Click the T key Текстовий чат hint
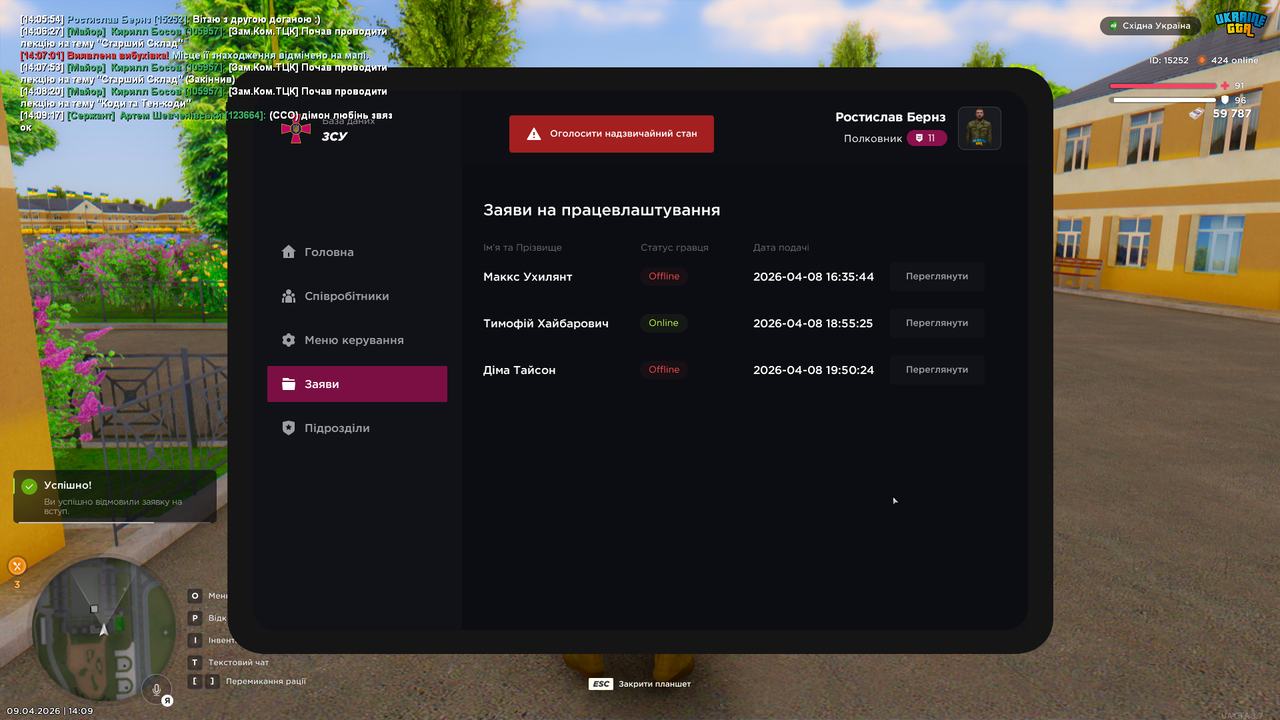The height and width of the screenshot is (720, 1280). point(229,662)
